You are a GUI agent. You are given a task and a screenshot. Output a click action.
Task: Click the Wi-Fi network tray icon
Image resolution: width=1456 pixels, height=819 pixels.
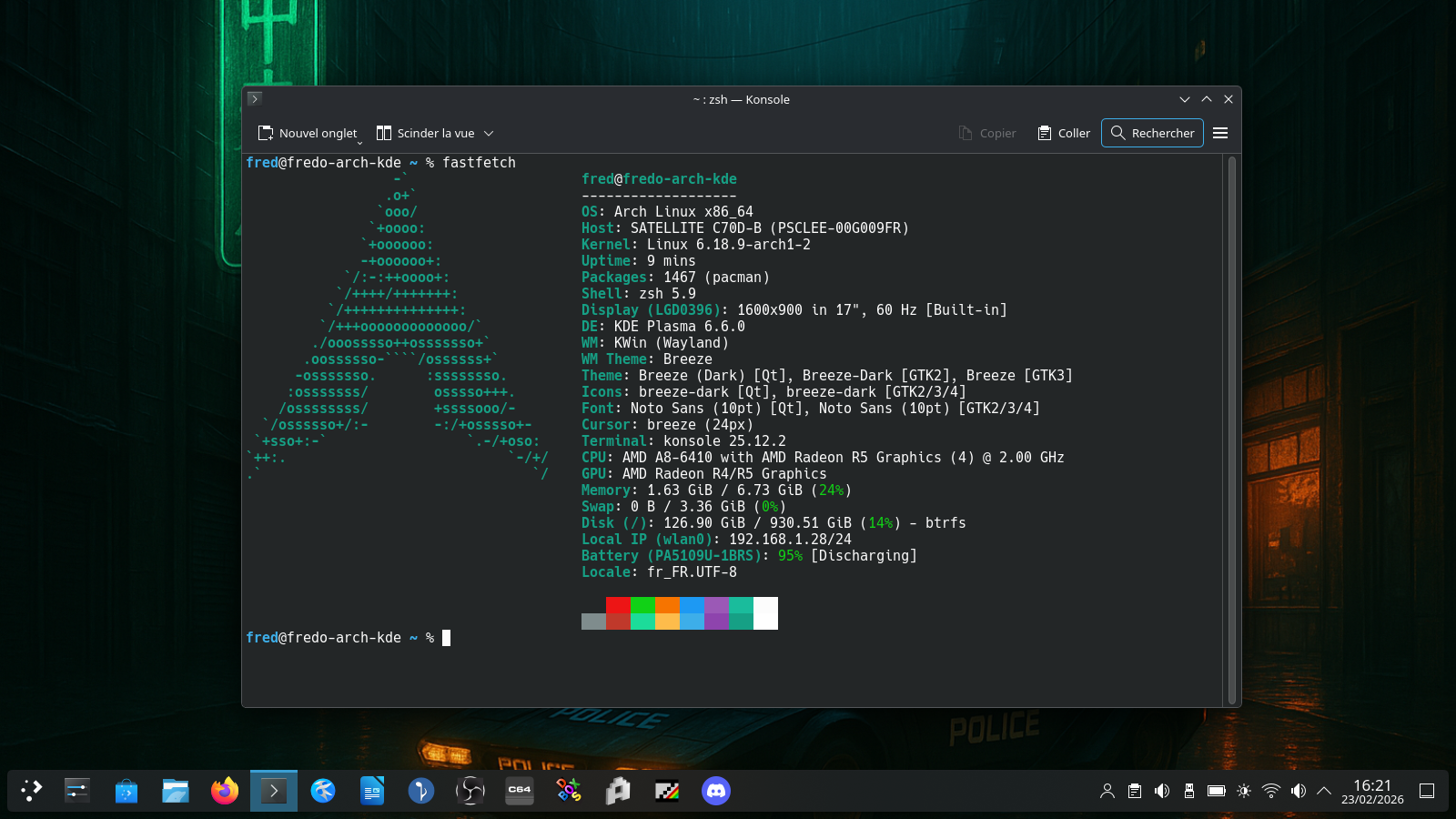click(1271, 791)
